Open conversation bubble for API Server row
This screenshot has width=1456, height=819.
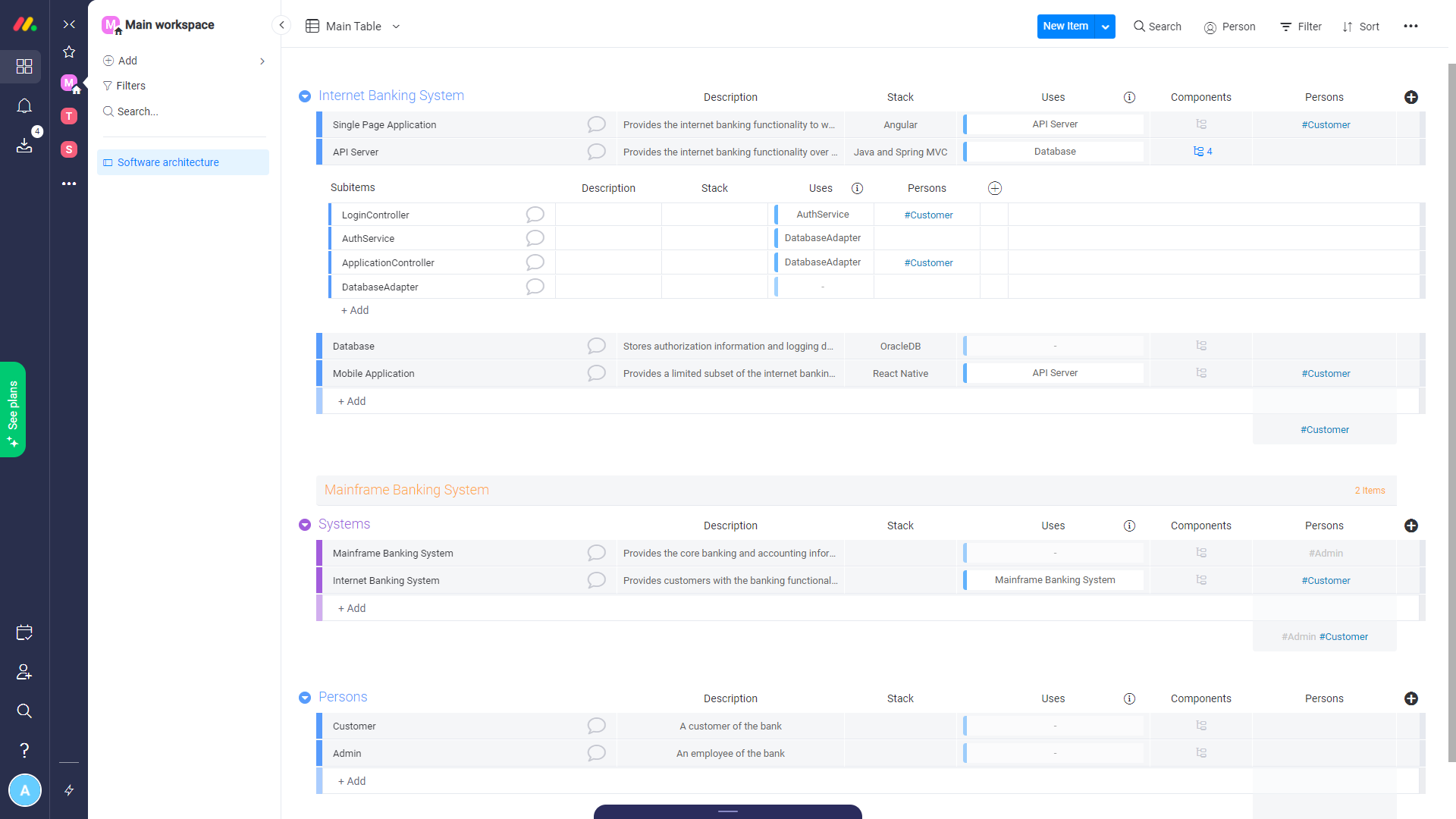(596, 152)
